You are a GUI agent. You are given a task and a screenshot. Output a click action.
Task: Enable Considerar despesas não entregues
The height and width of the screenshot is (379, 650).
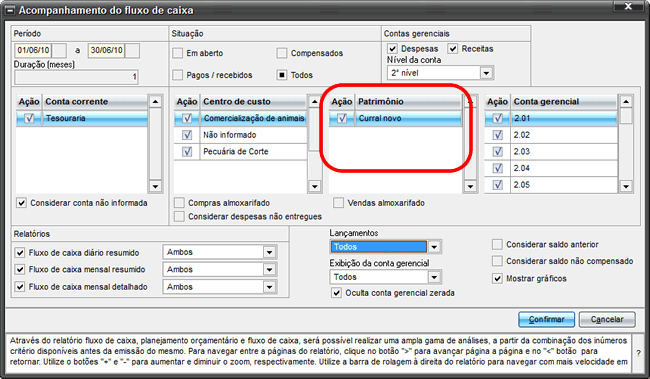[x=179, y=216]
